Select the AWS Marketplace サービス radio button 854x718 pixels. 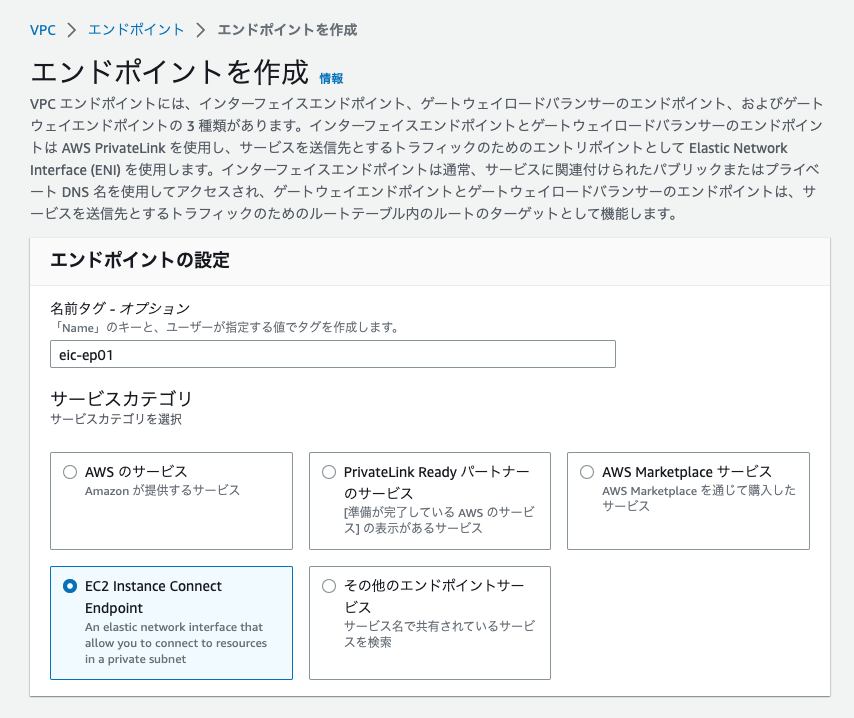(x=588, y=471)
